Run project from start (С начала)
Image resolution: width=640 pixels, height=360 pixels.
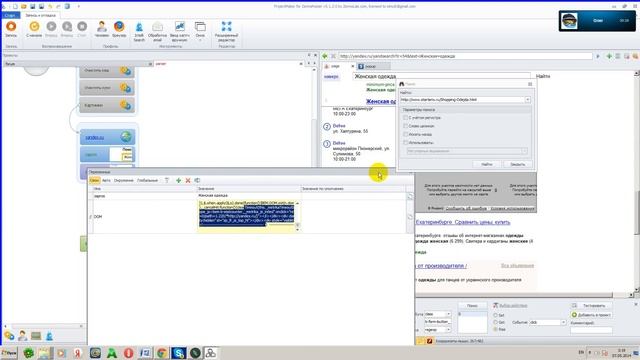pos(34,29)
